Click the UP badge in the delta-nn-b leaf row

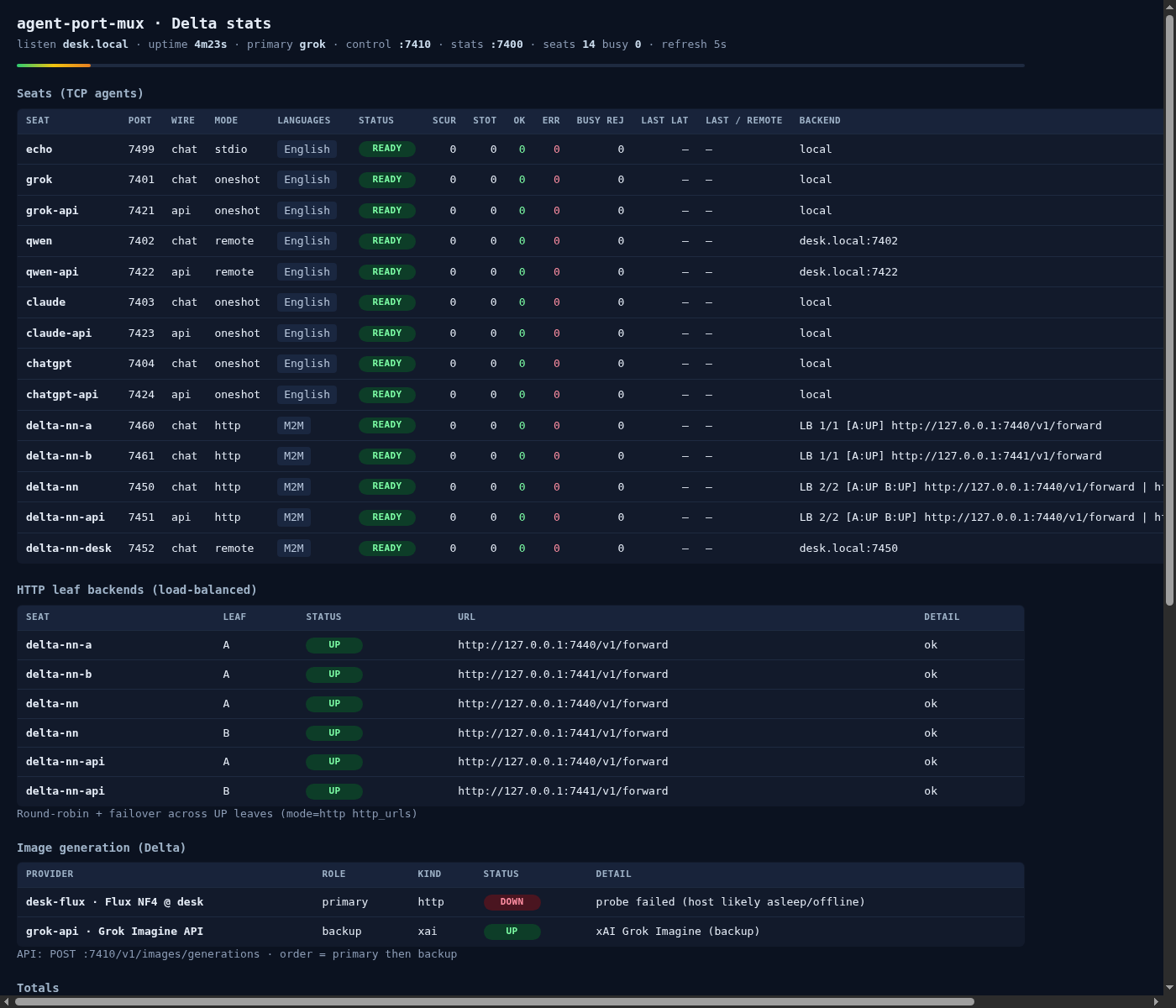[334, 675]
